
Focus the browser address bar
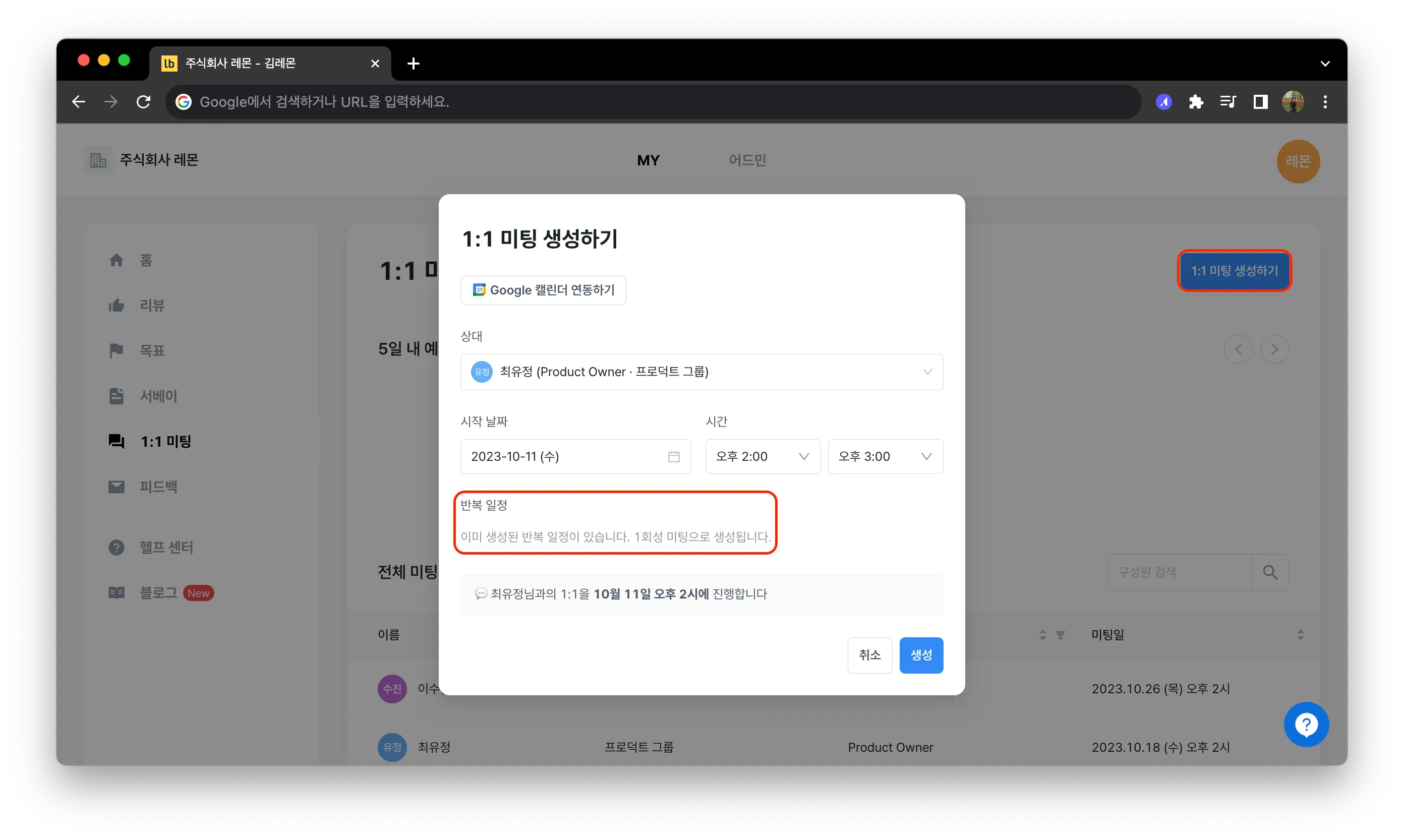tap(653, 102)
